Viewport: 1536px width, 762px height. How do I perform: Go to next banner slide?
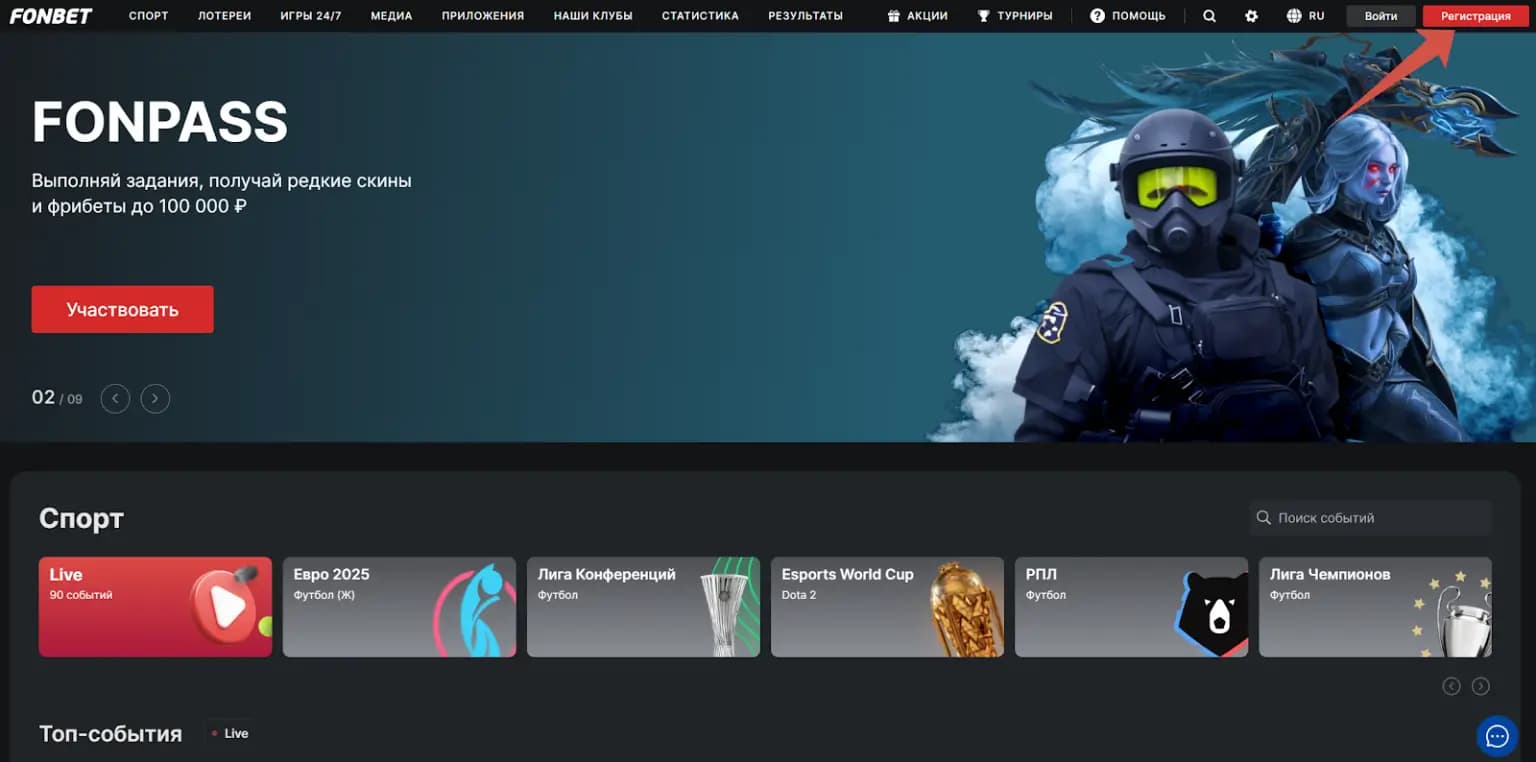coord(155,399)
